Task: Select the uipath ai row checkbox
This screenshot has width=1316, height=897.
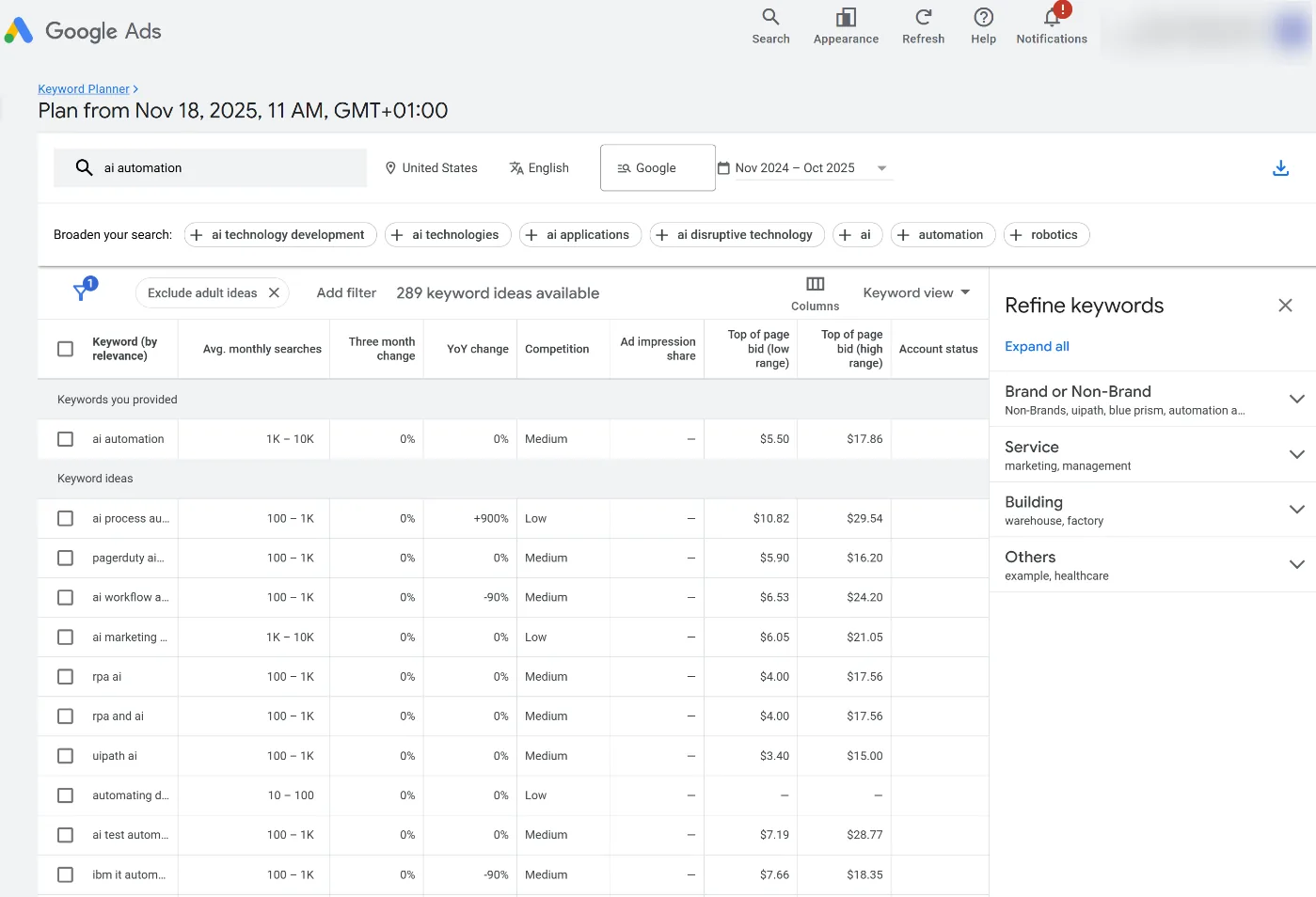Action: click(x=65, y=755)
